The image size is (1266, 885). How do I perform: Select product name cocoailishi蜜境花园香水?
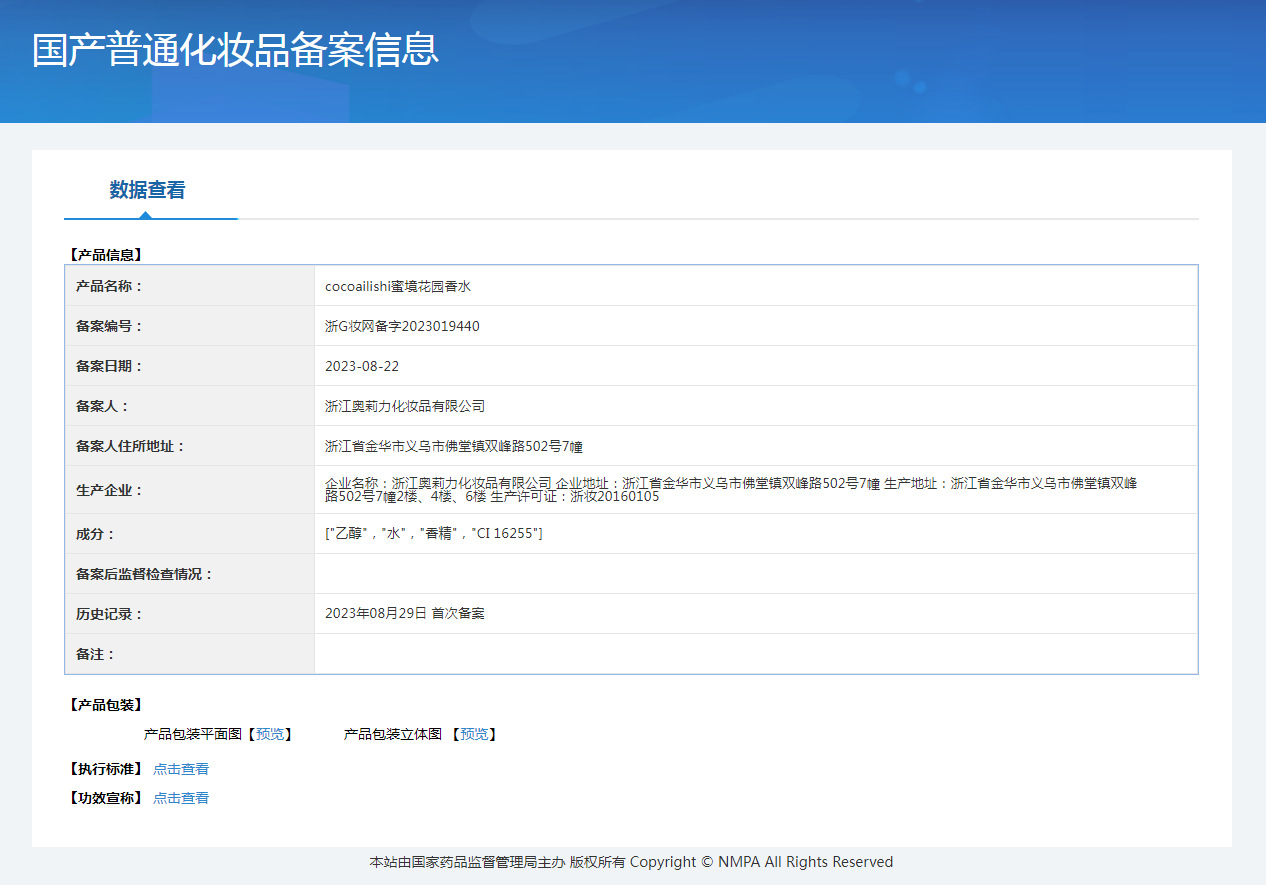[x=398, y=286]
